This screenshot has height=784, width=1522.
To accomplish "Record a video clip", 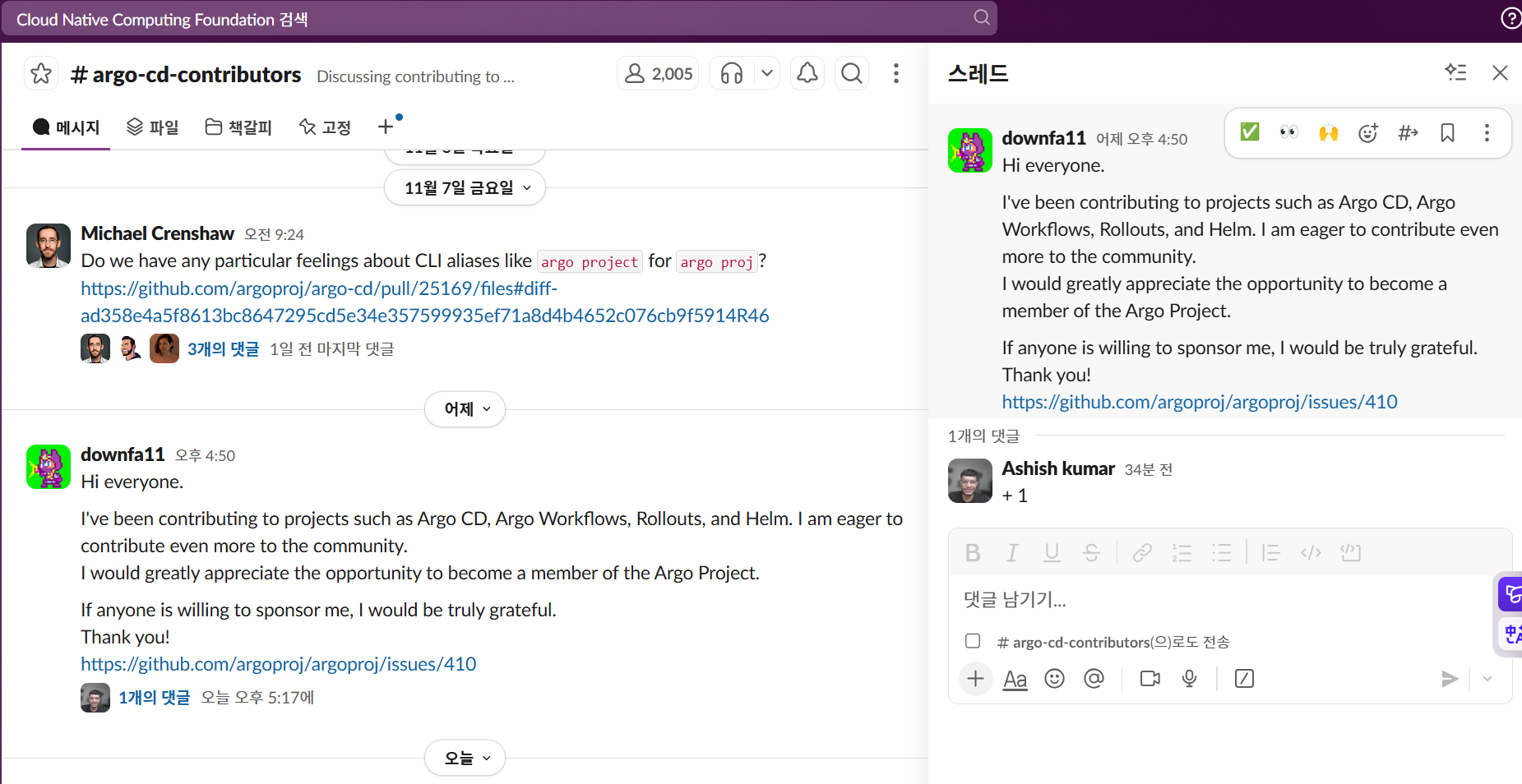I will 1150,679.
